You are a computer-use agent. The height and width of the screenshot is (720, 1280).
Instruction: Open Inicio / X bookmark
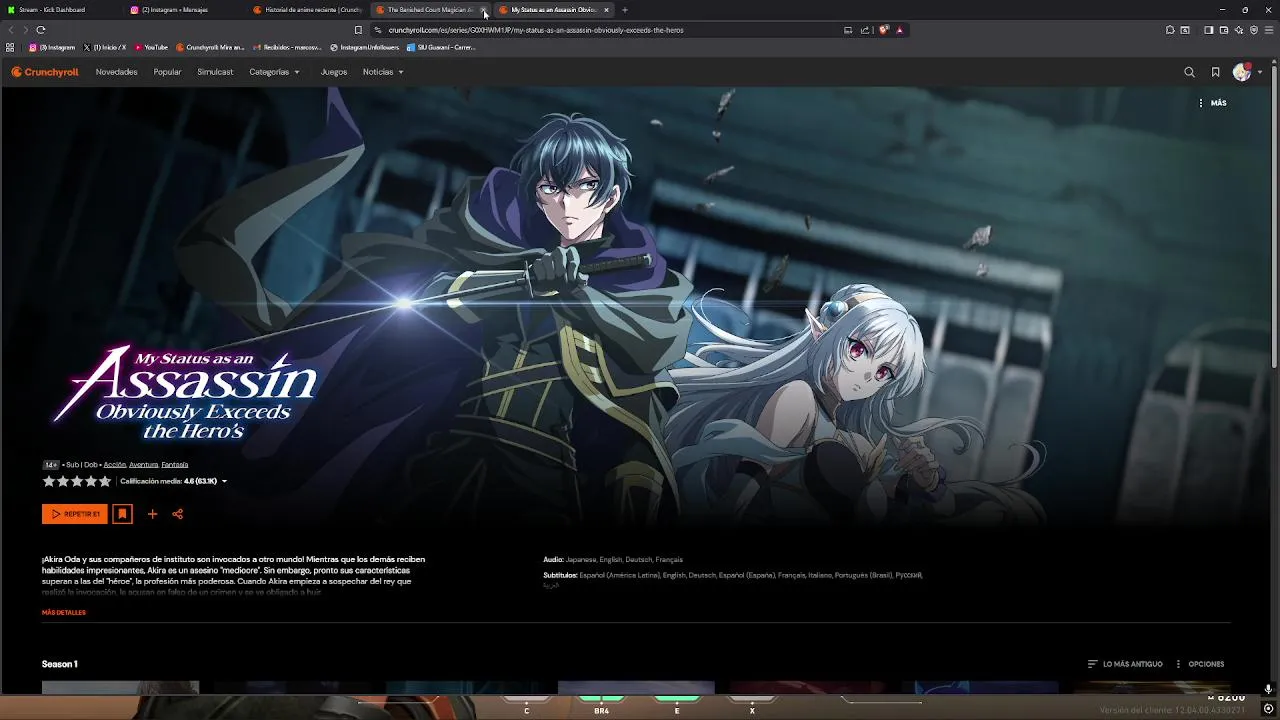[104, 47]
